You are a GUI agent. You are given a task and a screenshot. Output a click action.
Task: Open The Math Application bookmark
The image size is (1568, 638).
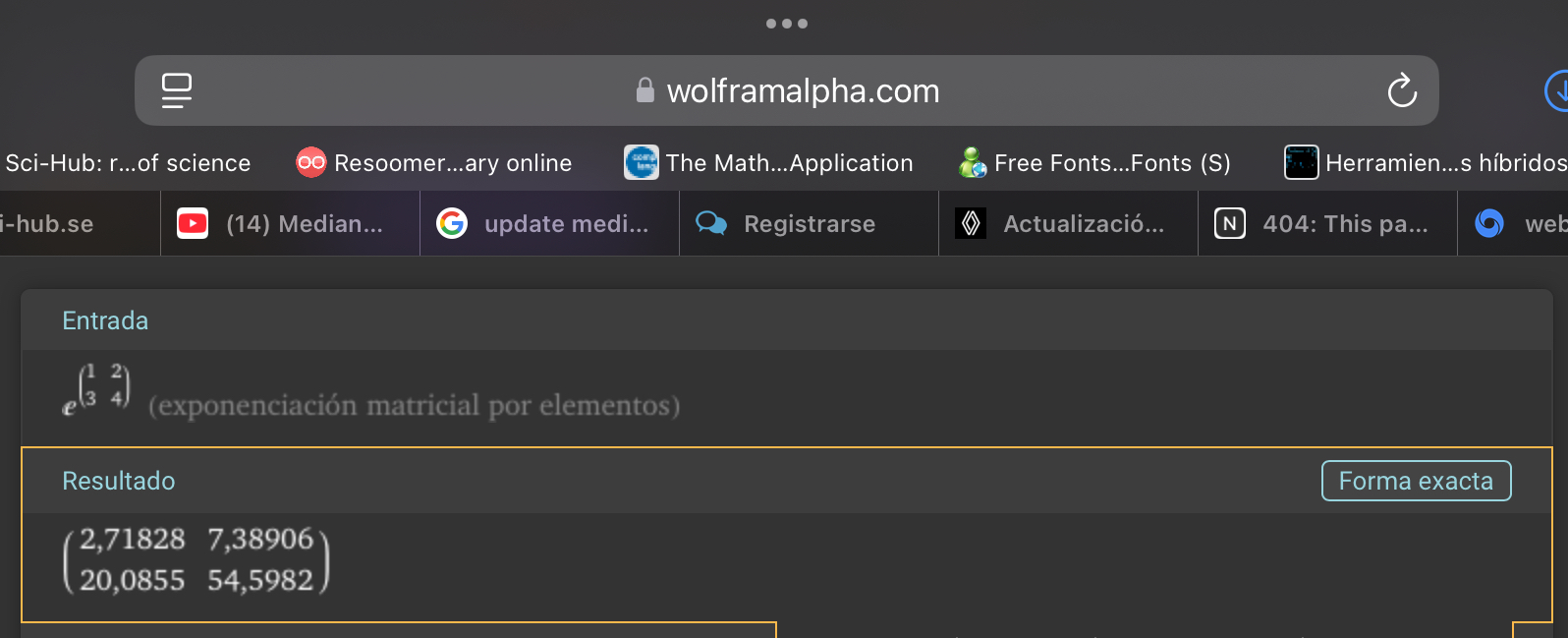click(769, 163)
